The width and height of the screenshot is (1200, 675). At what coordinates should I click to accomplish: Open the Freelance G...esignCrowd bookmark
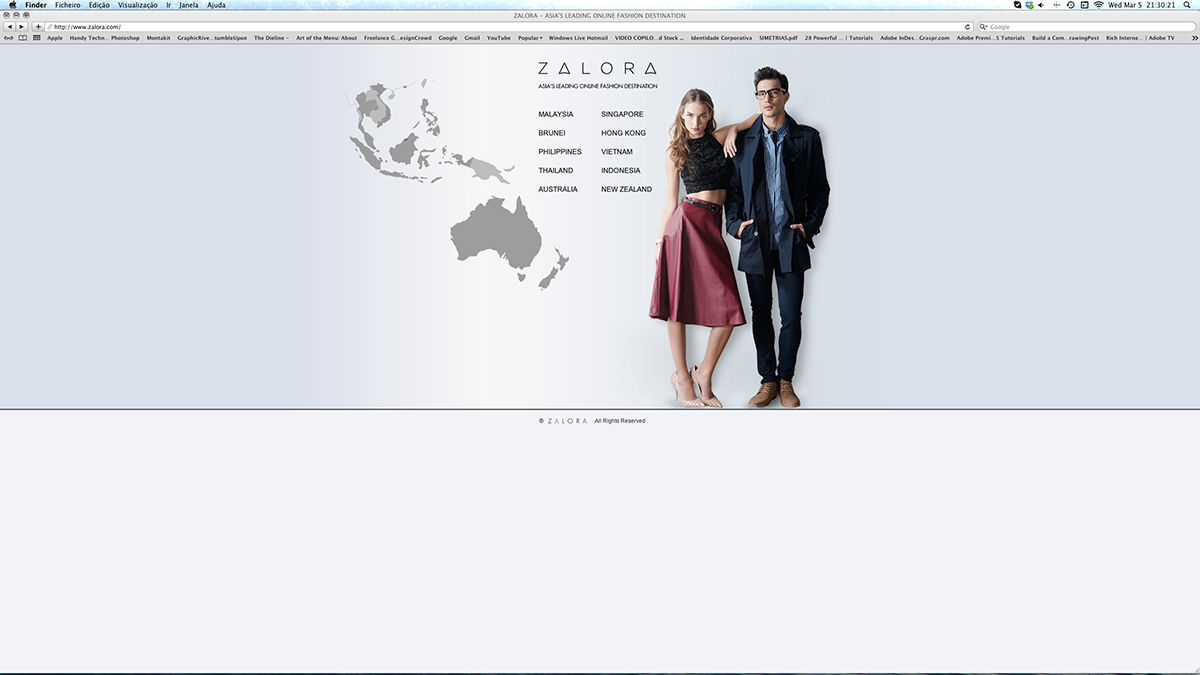point(397,38)
